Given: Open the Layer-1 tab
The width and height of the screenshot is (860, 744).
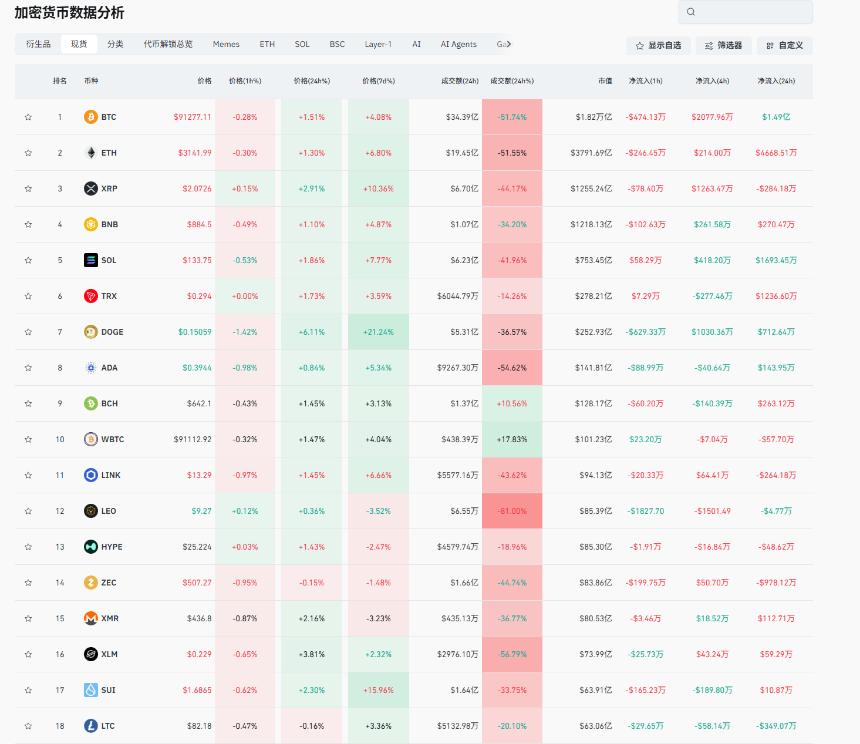Looking at the screenshot, I should point(378,44).
